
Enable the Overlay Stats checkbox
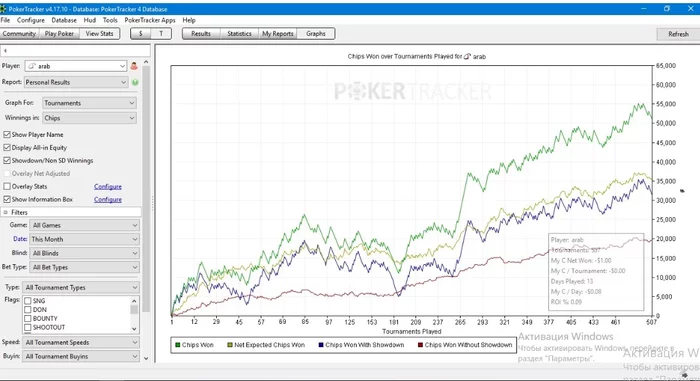tap(7, 186)
